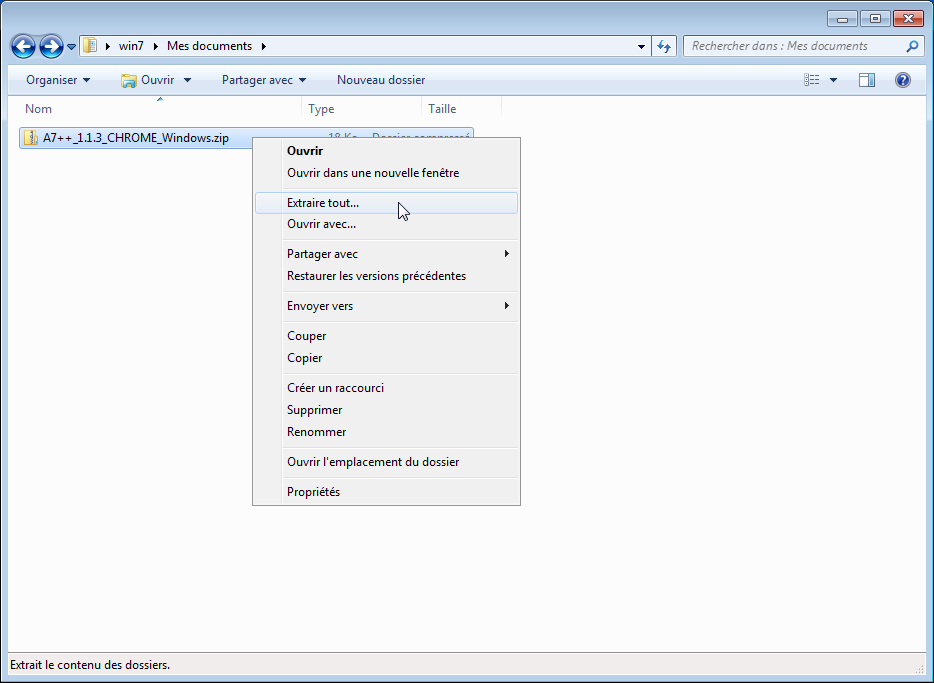934x683 pixels.
Task: Sort files by the 'Nom' column header
Action: pos(40,109)
